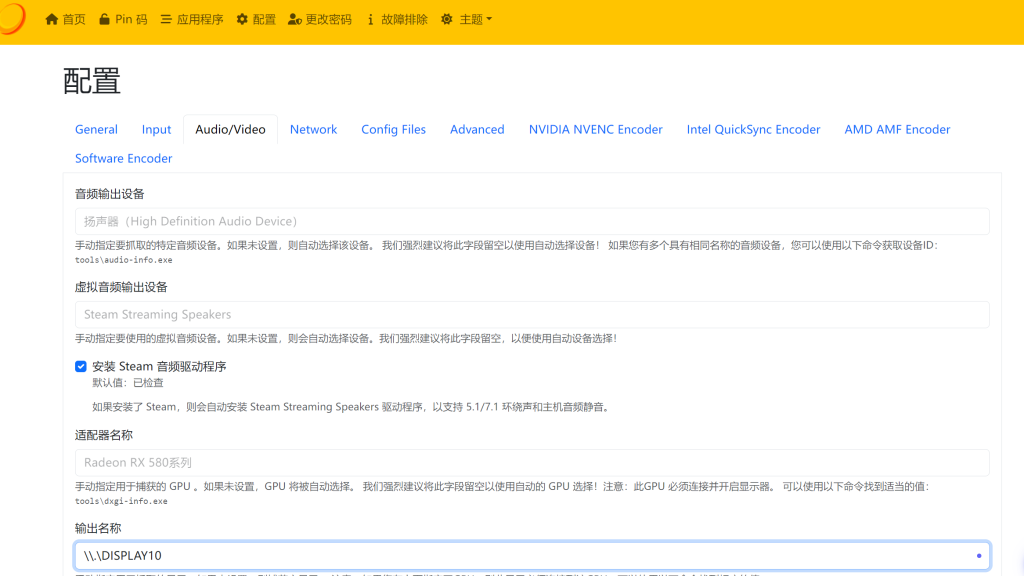Click the gear icon beside 配置

point(242,19)
